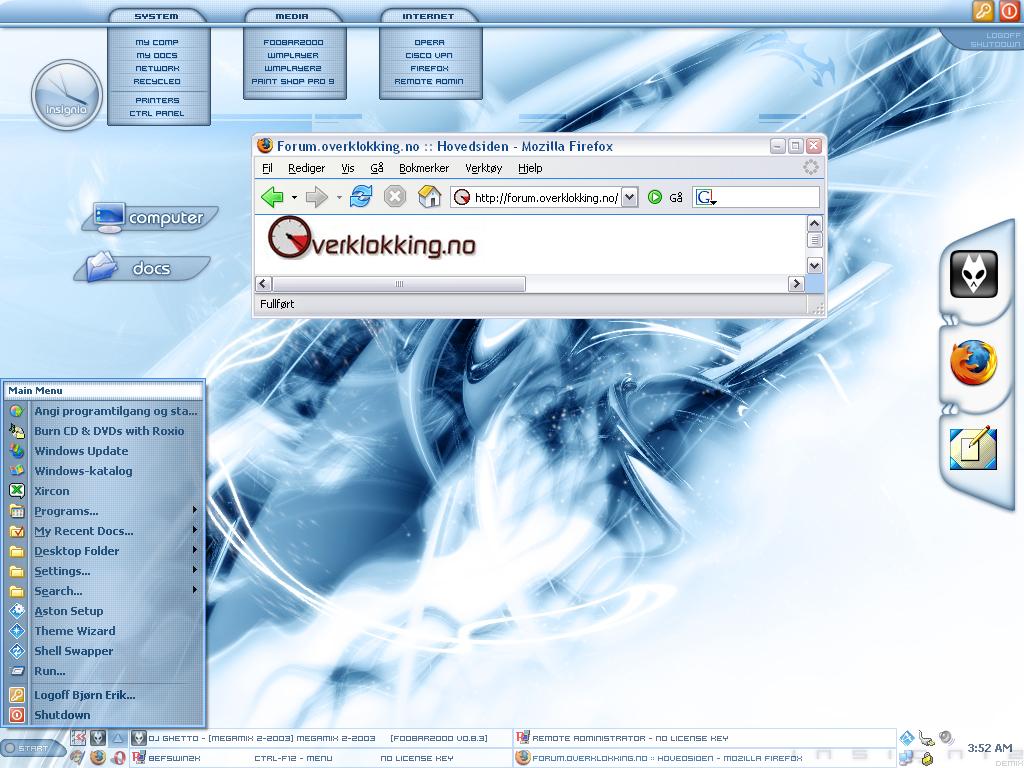Screen dimensions: 1024x768
Task: Click the Firefox stop button
Action: click(394, 196)
